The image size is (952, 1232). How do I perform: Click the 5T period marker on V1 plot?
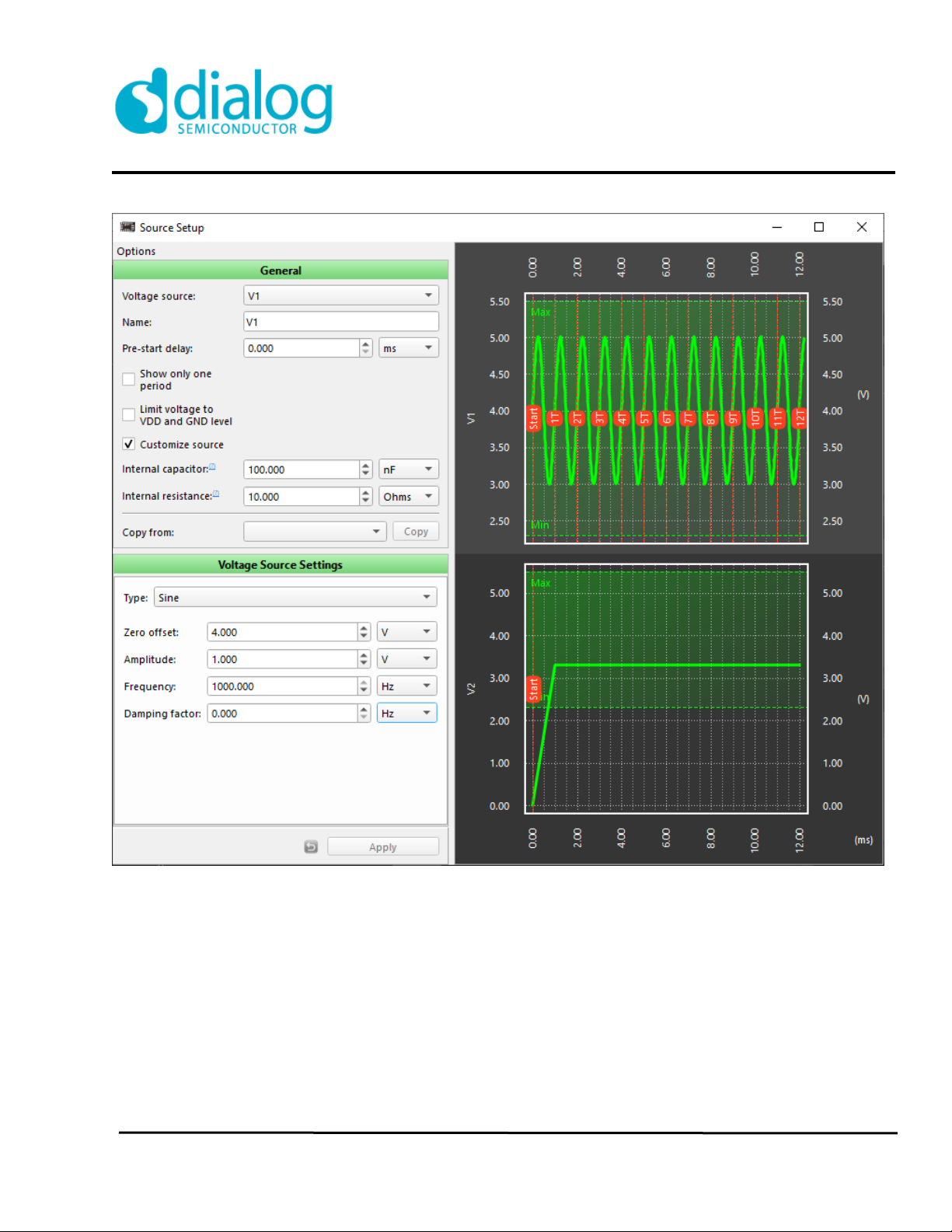click(x=644, y=418)
